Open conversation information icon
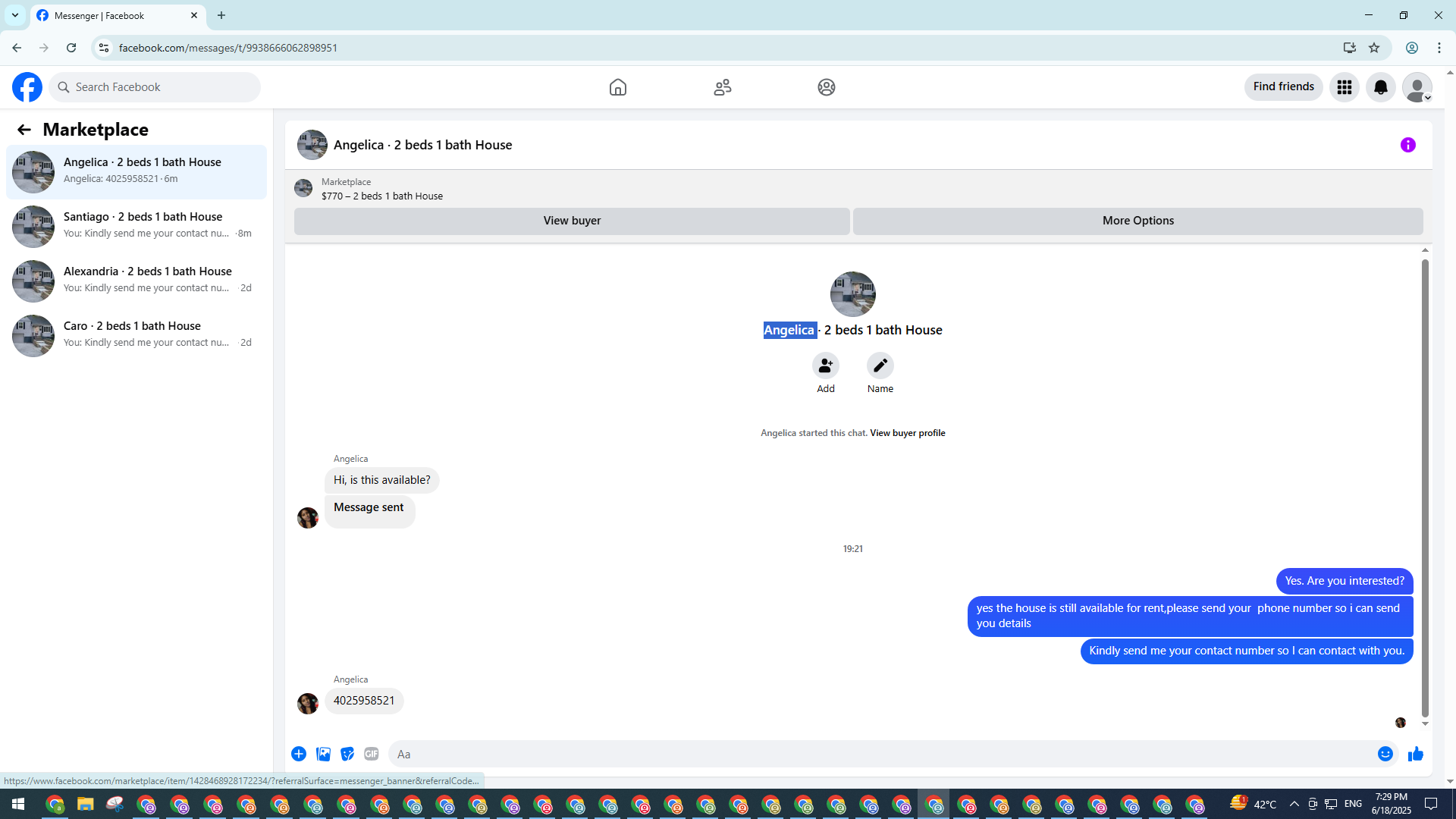The height and width of the screenshot is (819, 1456). 1408,145
